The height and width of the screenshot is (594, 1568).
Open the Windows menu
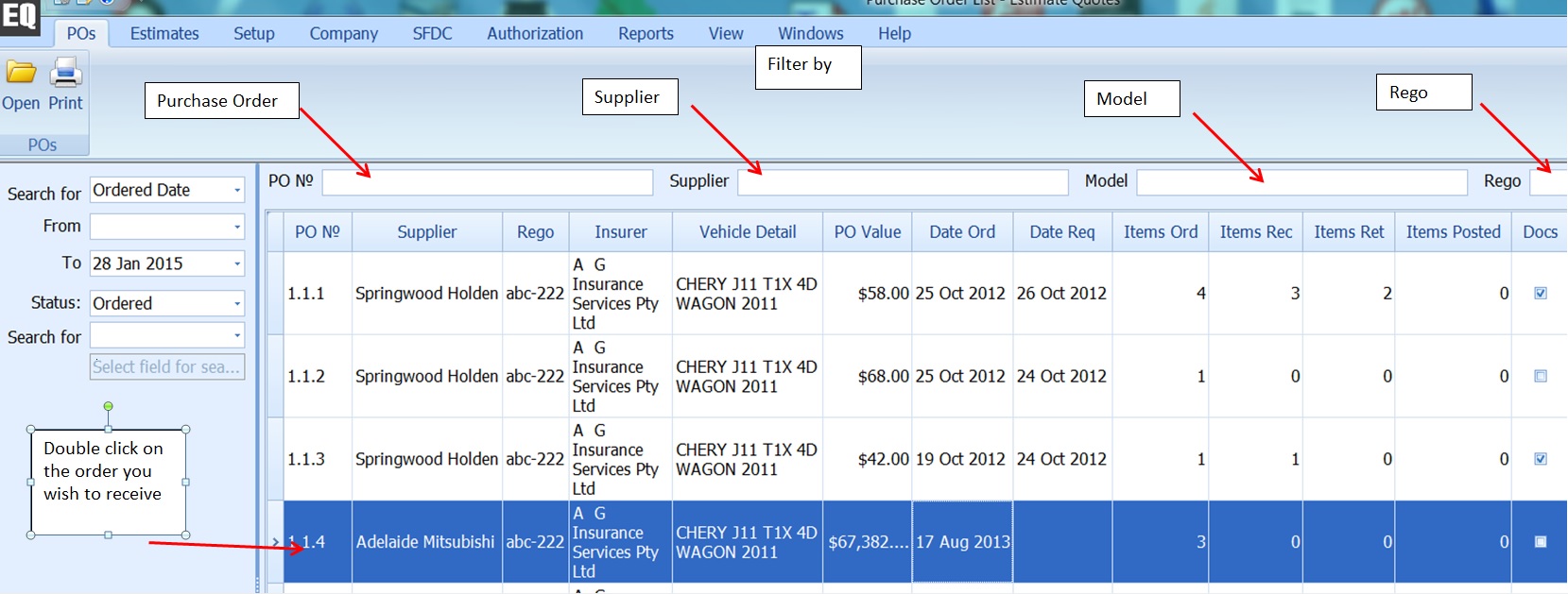coord(811,34)
